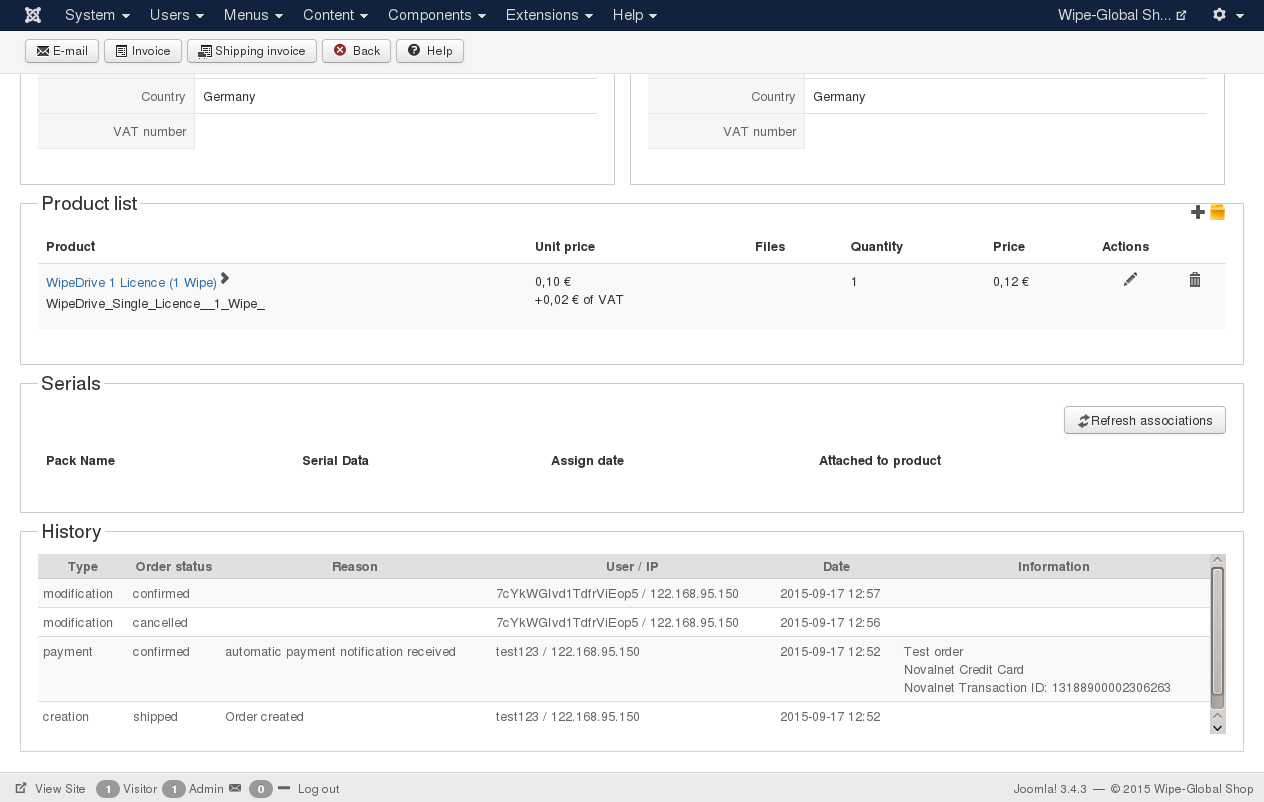
Task: Click the History table scrollbar down arrow
Action: [x=1217, y=727]
